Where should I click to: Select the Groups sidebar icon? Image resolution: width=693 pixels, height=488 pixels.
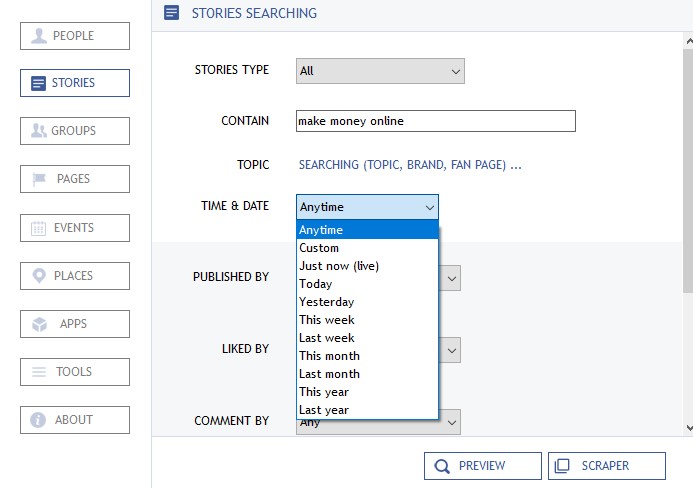[x=39, y=131]
